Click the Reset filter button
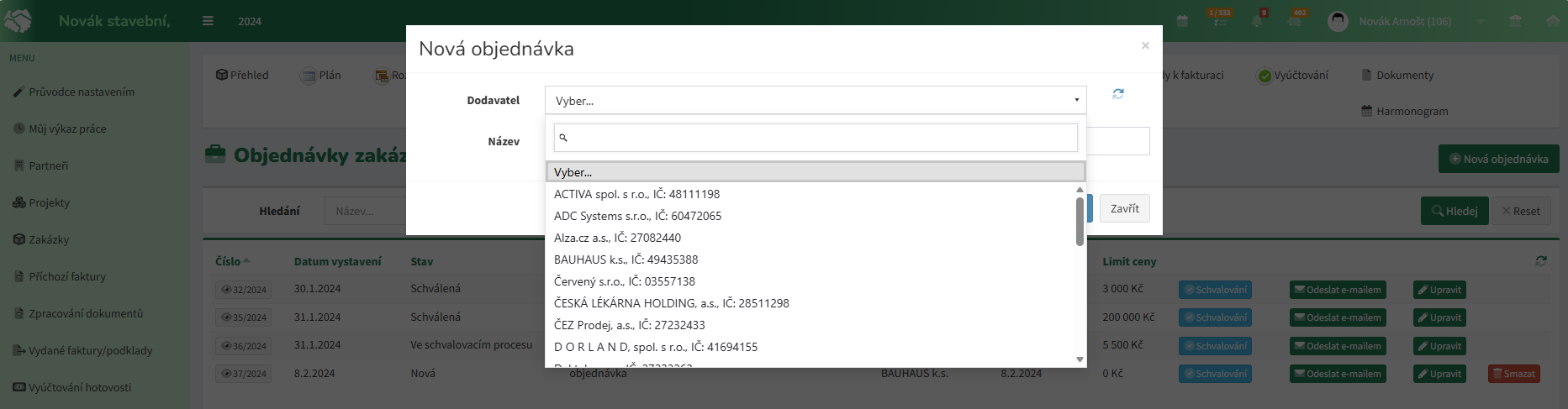 [x=1521, y=211]
